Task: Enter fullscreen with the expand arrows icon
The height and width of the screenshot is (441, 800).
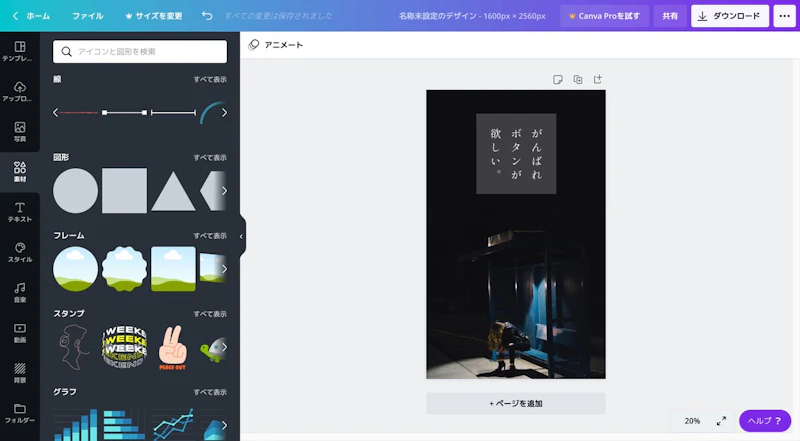Action: [721, 421]
